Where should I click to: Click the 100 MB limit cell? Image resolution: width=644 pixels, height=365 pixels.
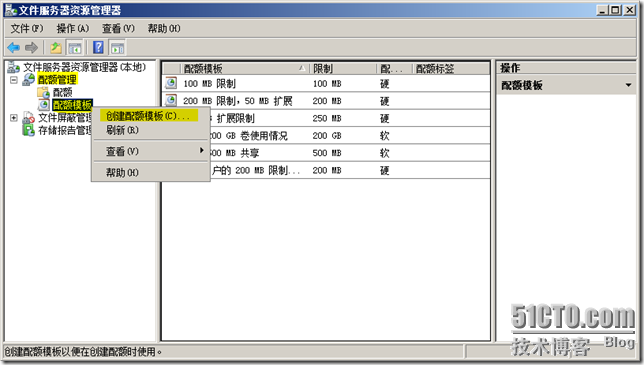(x=327, y=84)
